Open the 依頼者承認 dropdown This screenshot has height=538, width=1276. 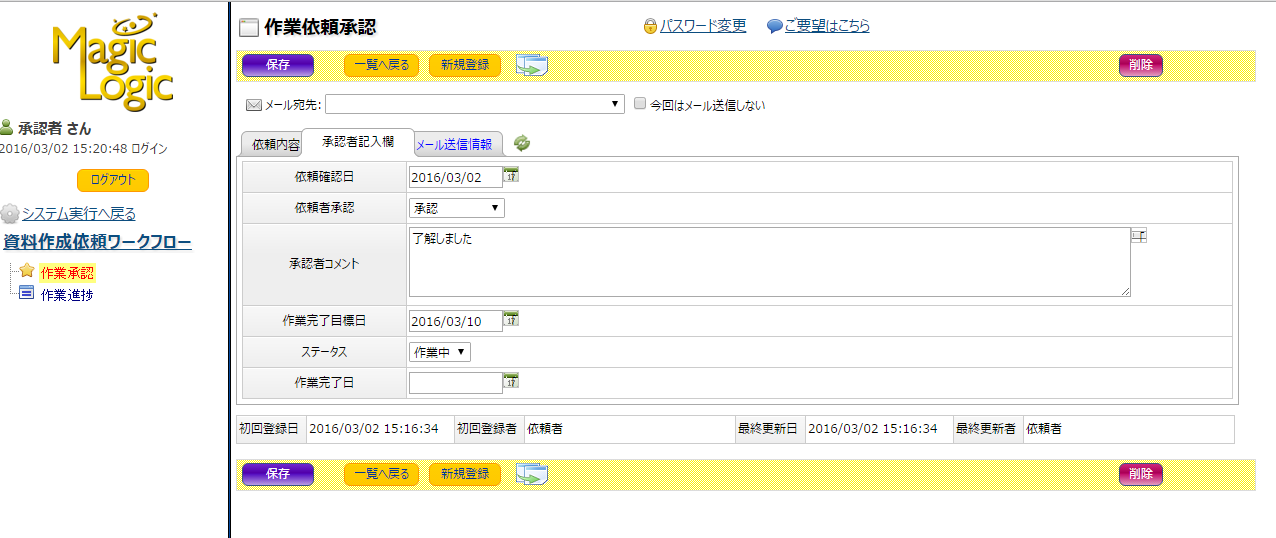[x=457, y=208]
